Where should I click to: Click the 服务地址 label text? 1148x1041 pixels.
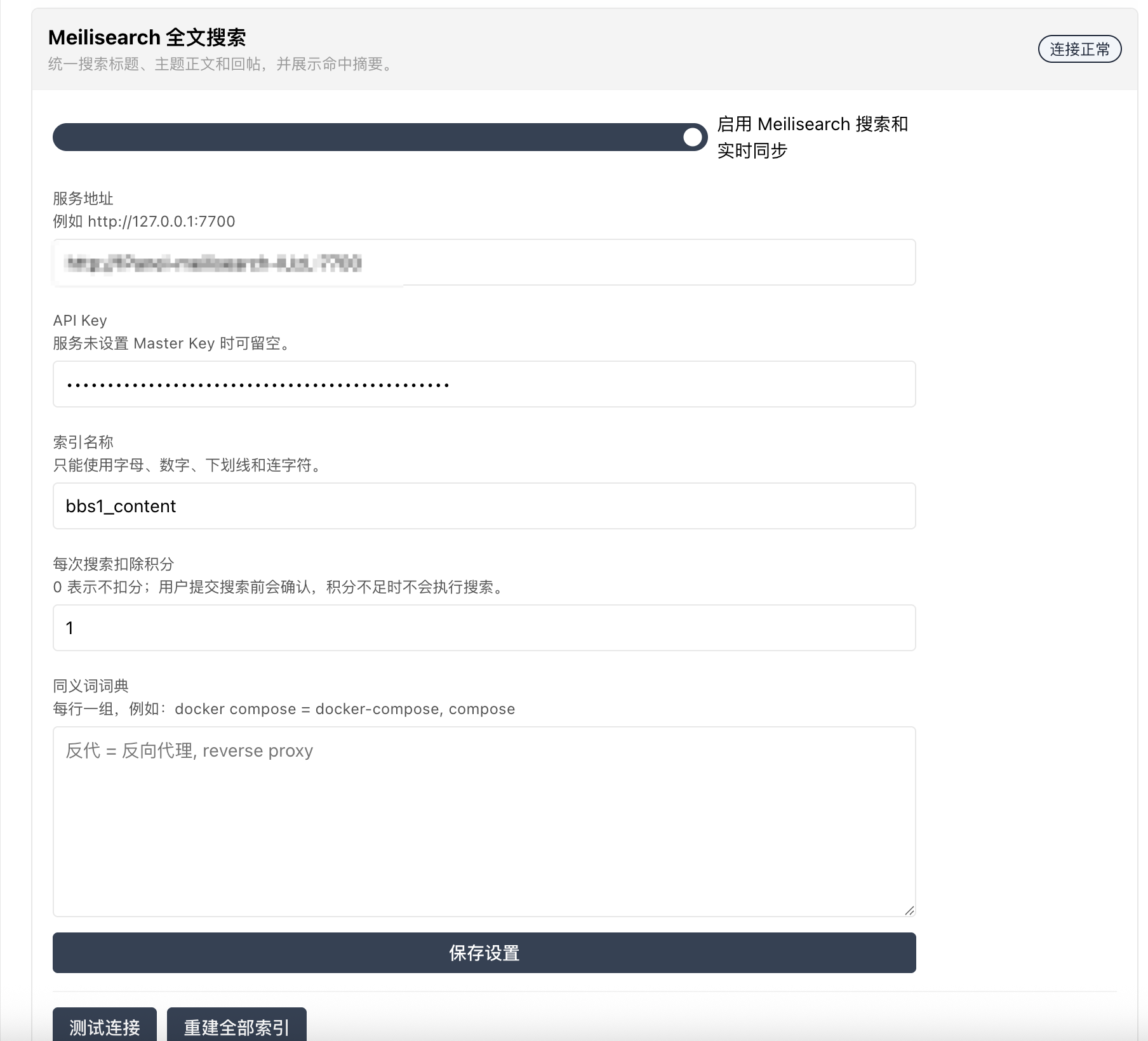click(83, 199)
